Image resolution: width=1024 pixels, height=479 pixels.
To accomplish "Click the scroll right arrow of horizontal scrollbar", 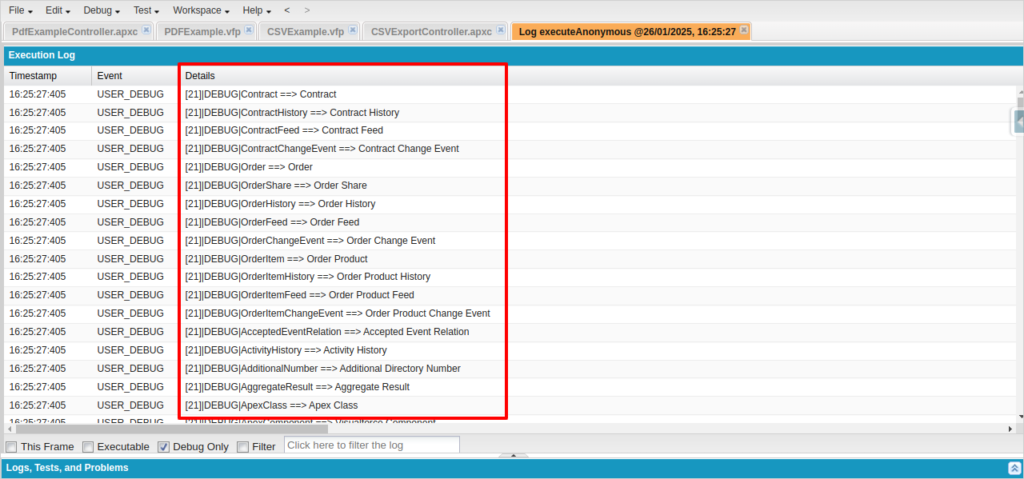I will [x=1012, y=429].
